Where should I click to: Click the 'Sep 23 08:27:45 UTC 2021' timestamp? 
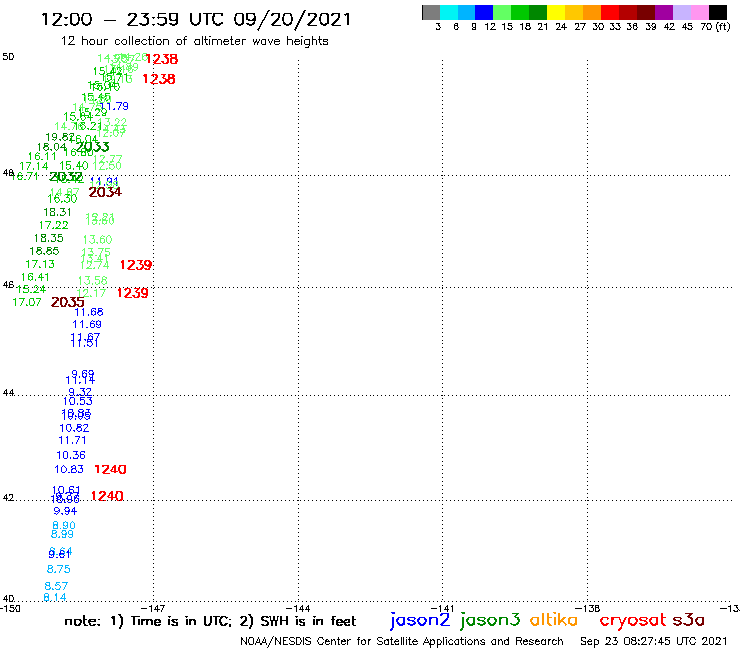coord(654,641)
